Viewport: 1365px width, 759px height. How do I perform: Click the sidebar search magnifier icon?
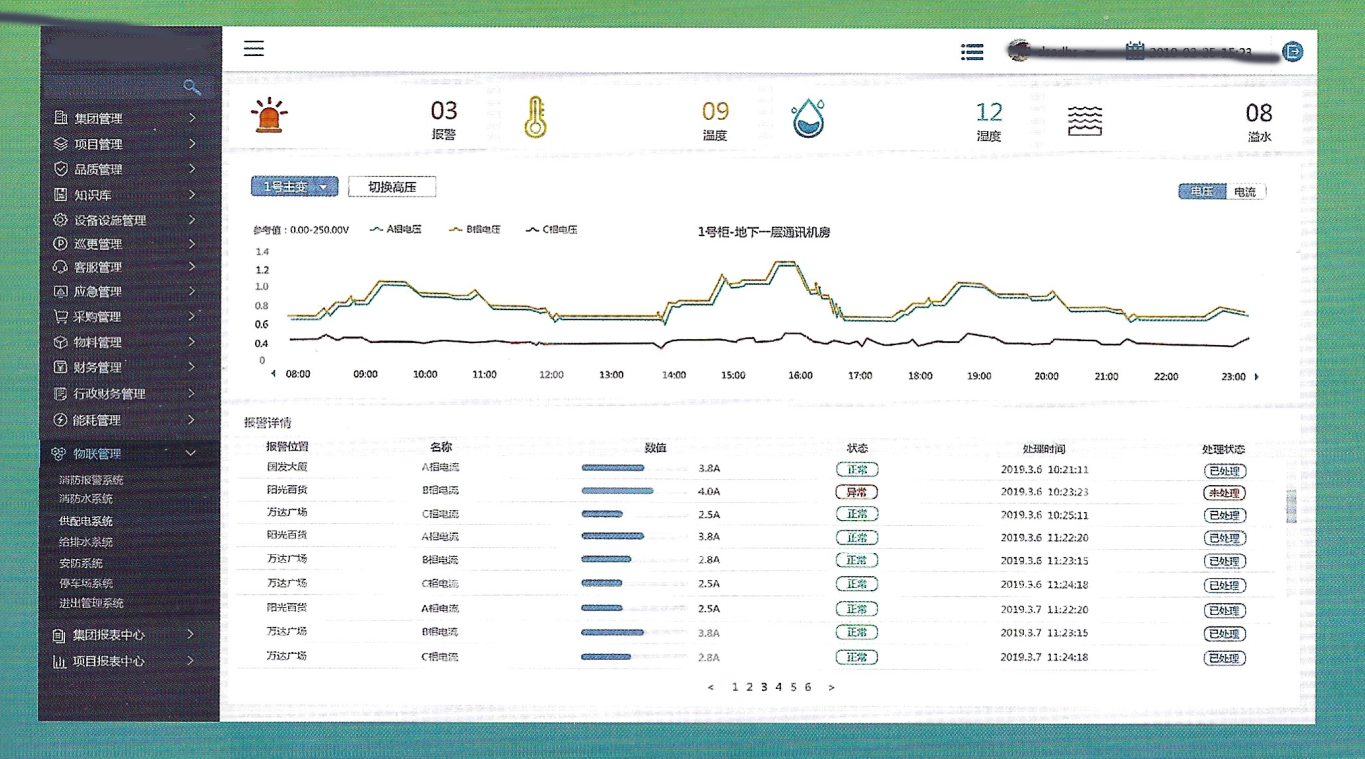click(192, 88)
